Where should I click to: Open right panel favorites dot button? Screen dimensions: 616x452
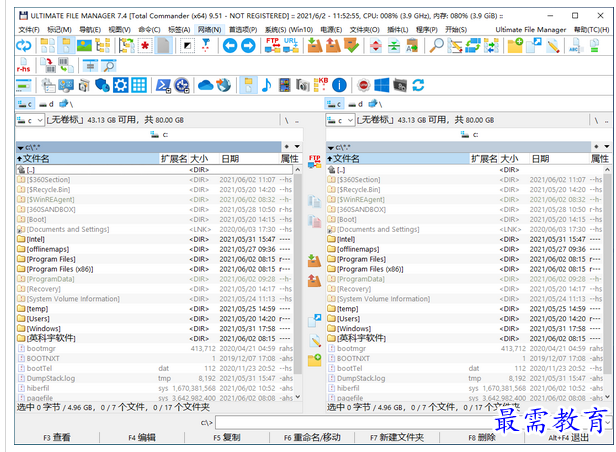point(596,147)
